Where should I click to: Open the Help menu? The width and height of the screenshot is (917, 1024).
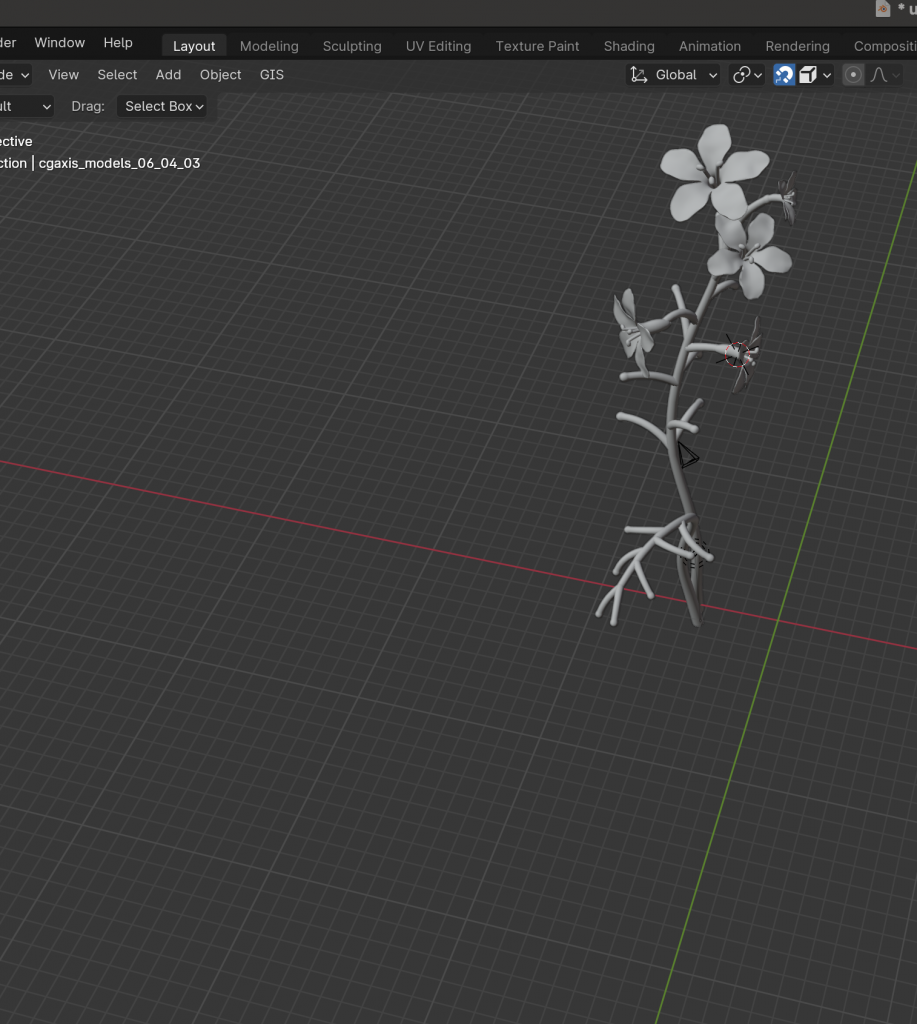[x=118, y=42]
